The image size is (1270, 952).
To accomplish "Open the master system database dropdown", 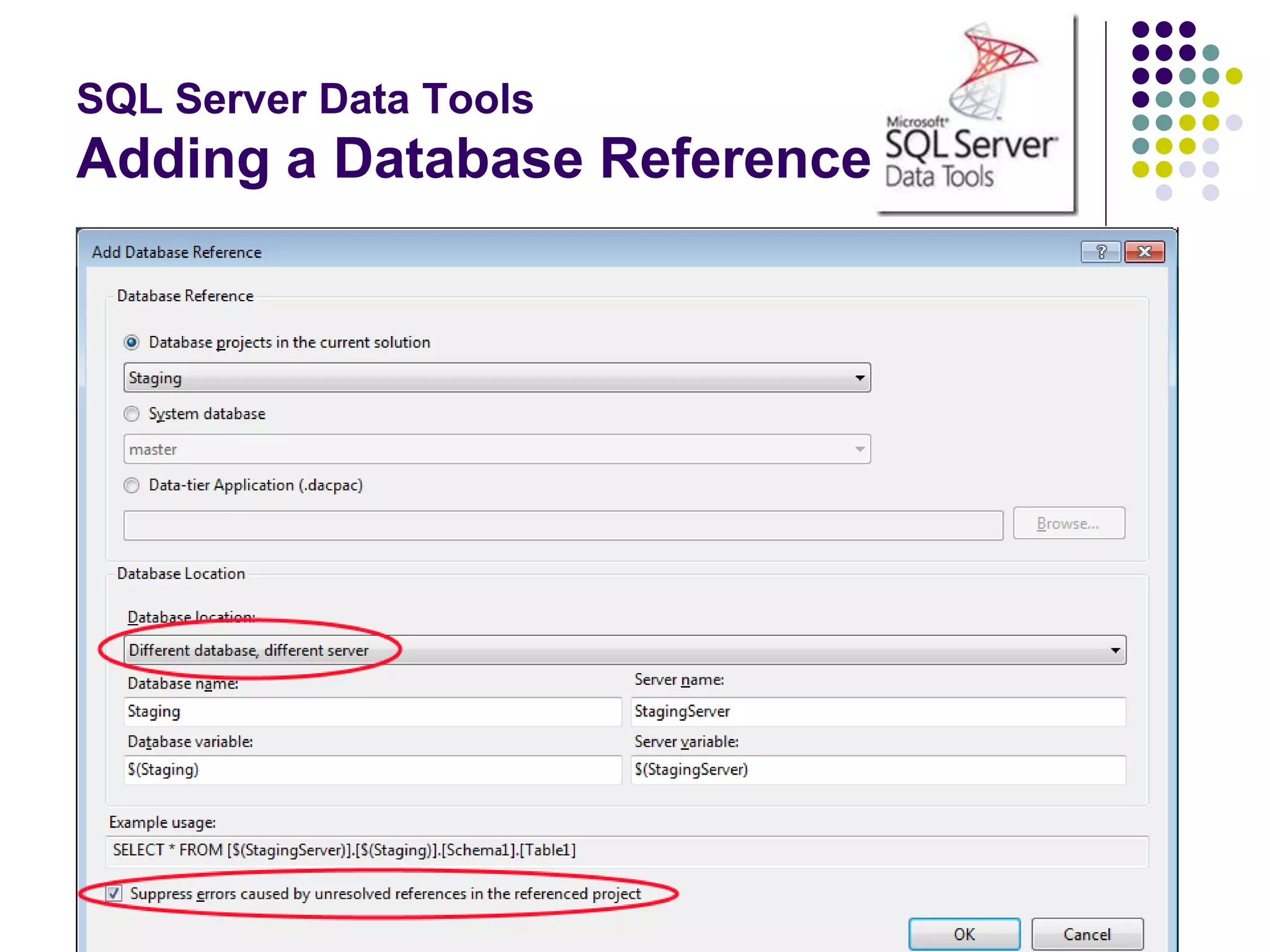I will pos(497,449).
